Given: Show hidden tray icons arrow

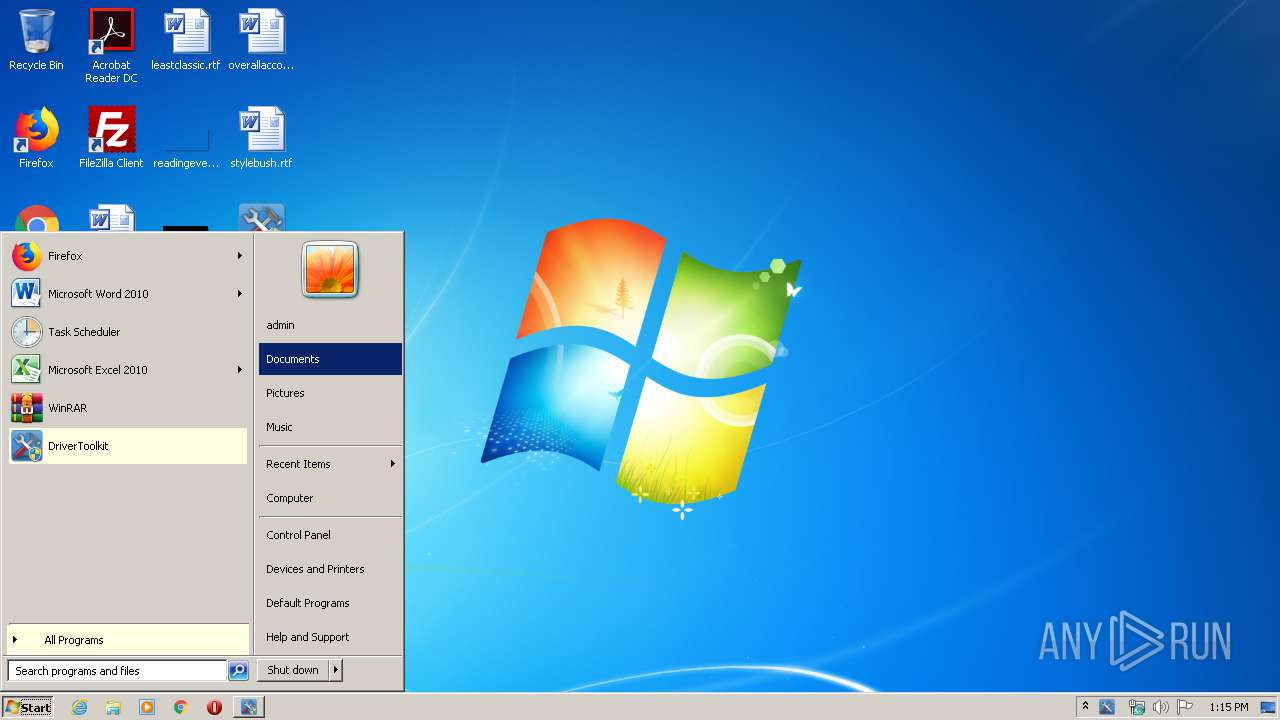Looking at the screenshot, I should point(1085,707).
